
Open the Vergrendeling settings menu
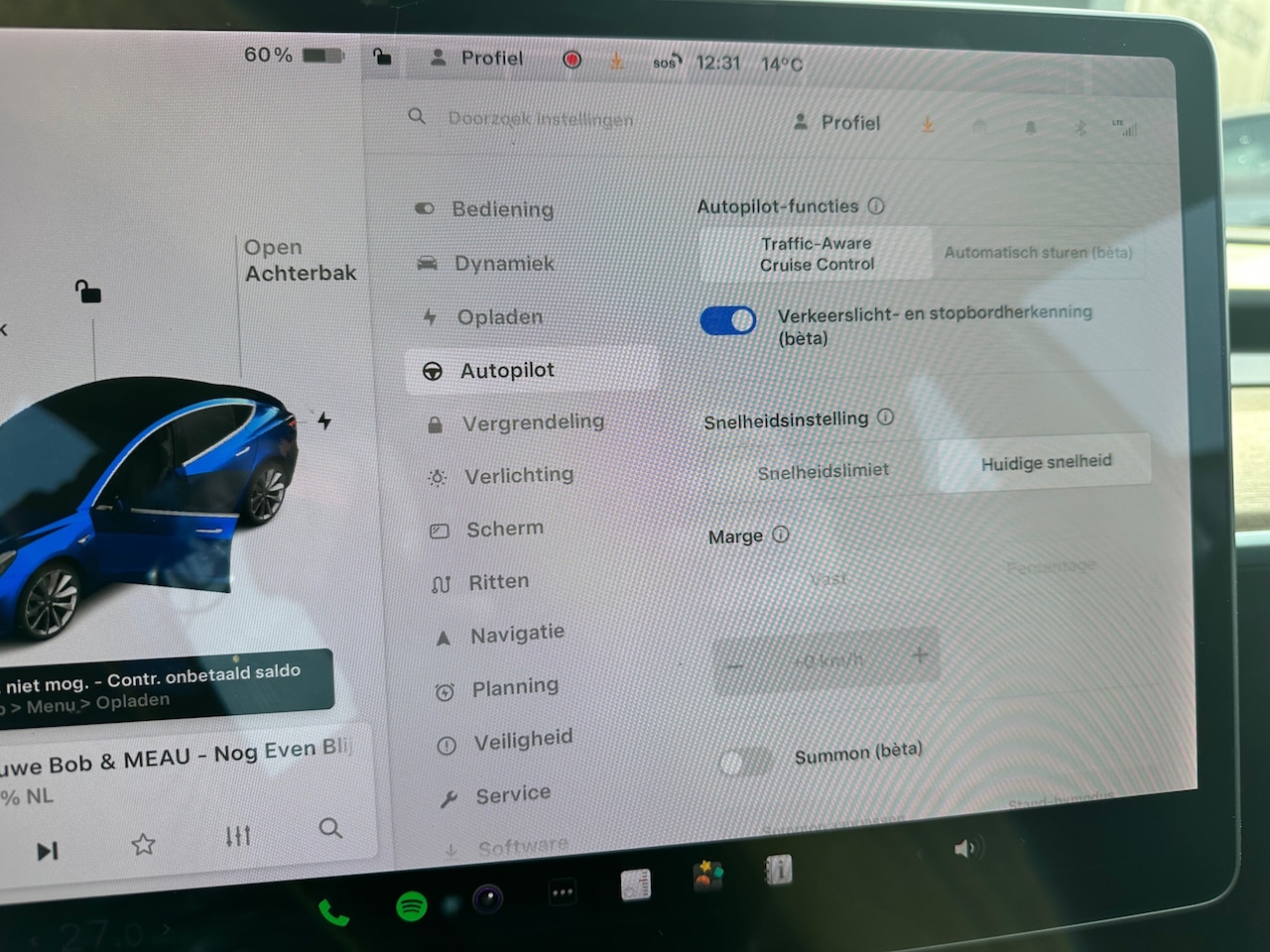pyautogui.click(x=532, y=423)
